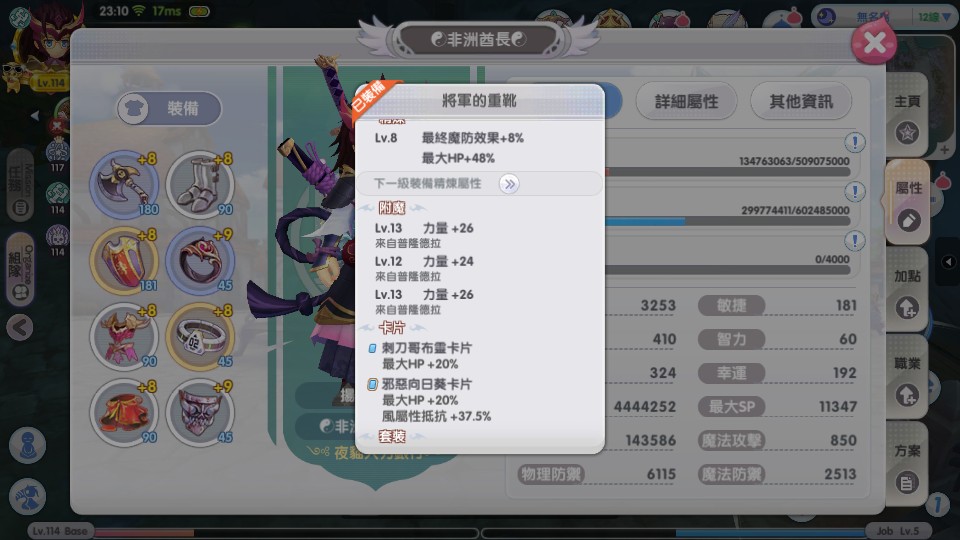Switch to the 詳細屬性 tab
This screenshot has width=960, height=540.
coord(686,102)
